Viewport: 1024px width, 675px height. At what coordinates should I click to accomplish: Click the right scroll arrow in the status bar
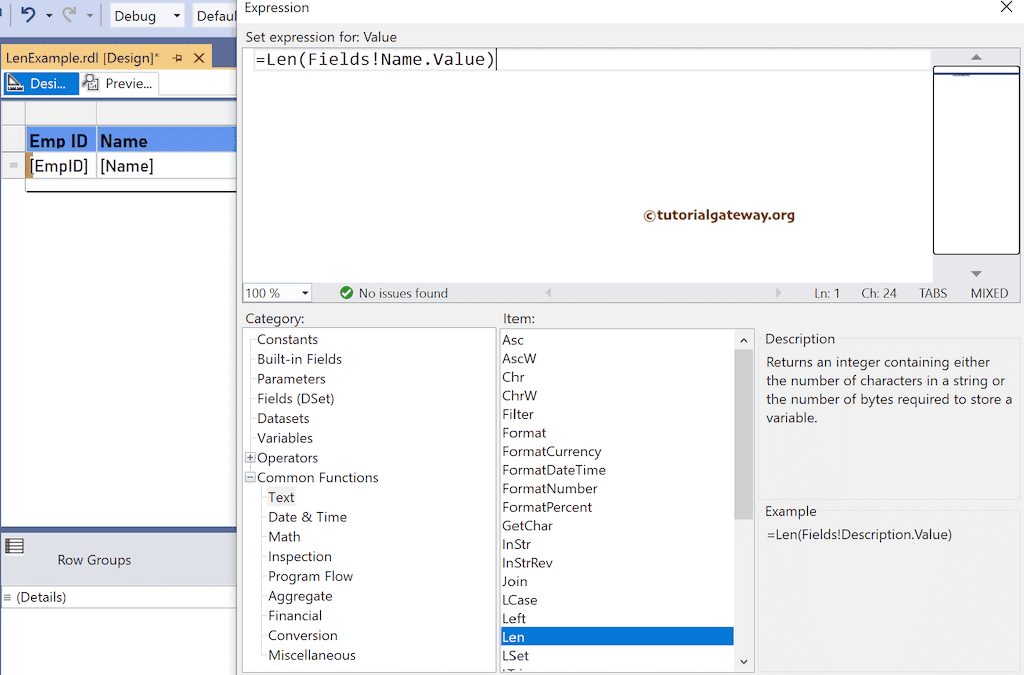pos(779,293)
